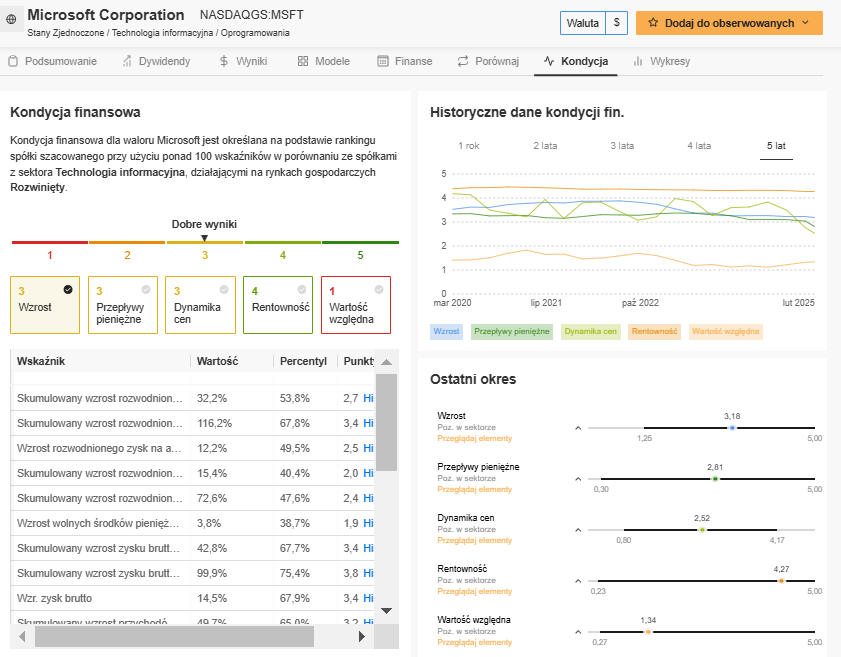The height and width of the screenshot is (657, 841).
Task: Select the 5 lat range
Action: (776, 146)
